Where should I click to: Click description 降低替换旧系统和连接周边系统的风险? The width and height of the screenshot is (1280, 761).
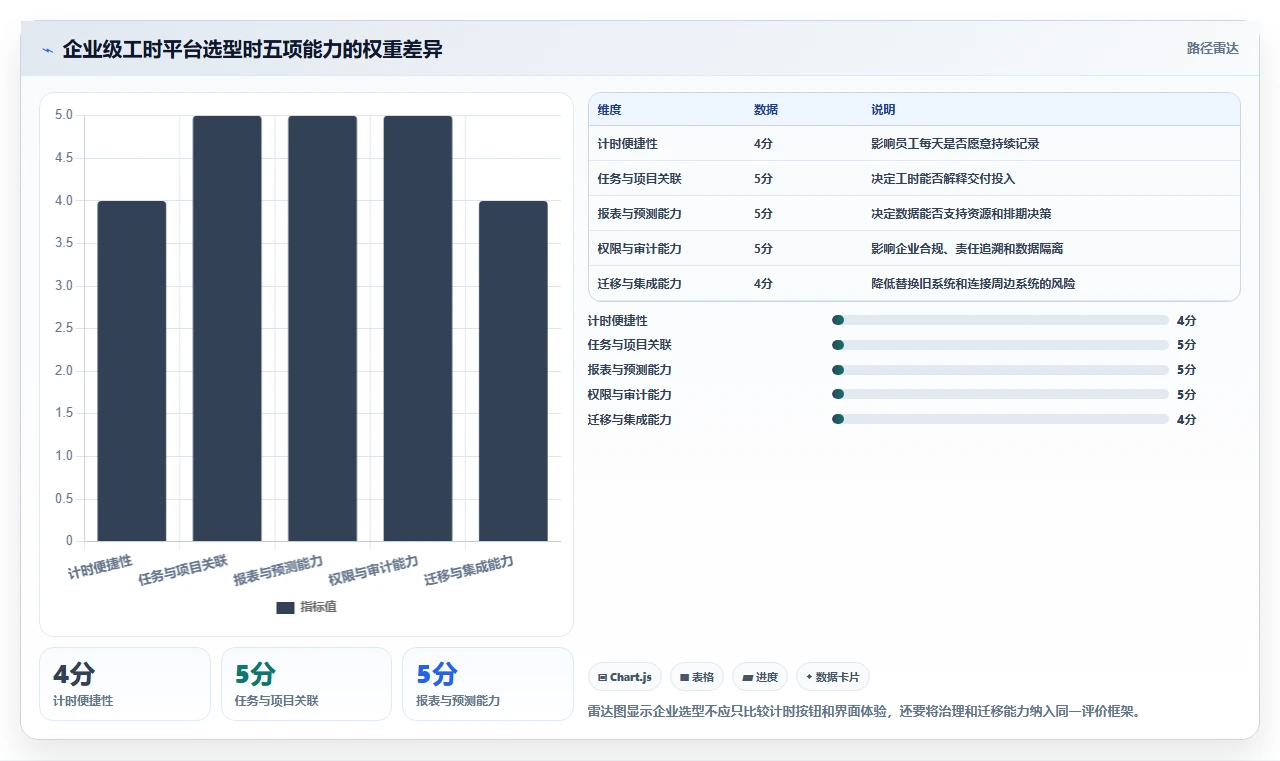pos(973,284)
